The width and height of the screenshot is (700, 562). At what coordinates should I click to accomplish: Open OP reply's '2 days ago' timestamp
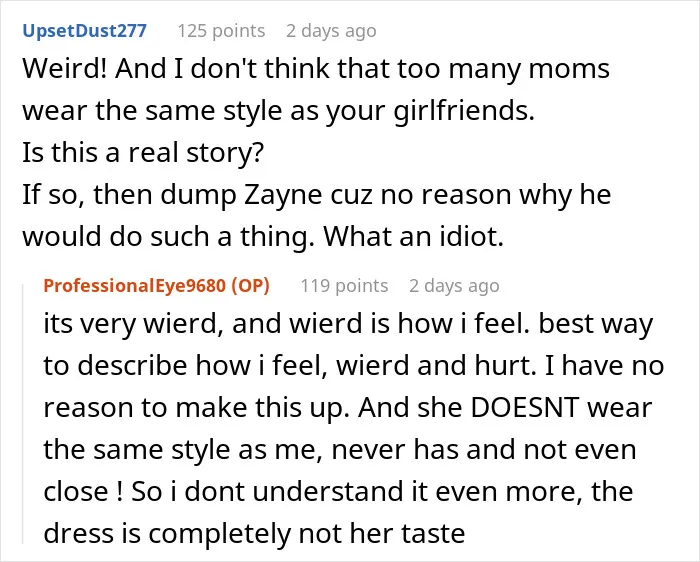coord(454,286)
